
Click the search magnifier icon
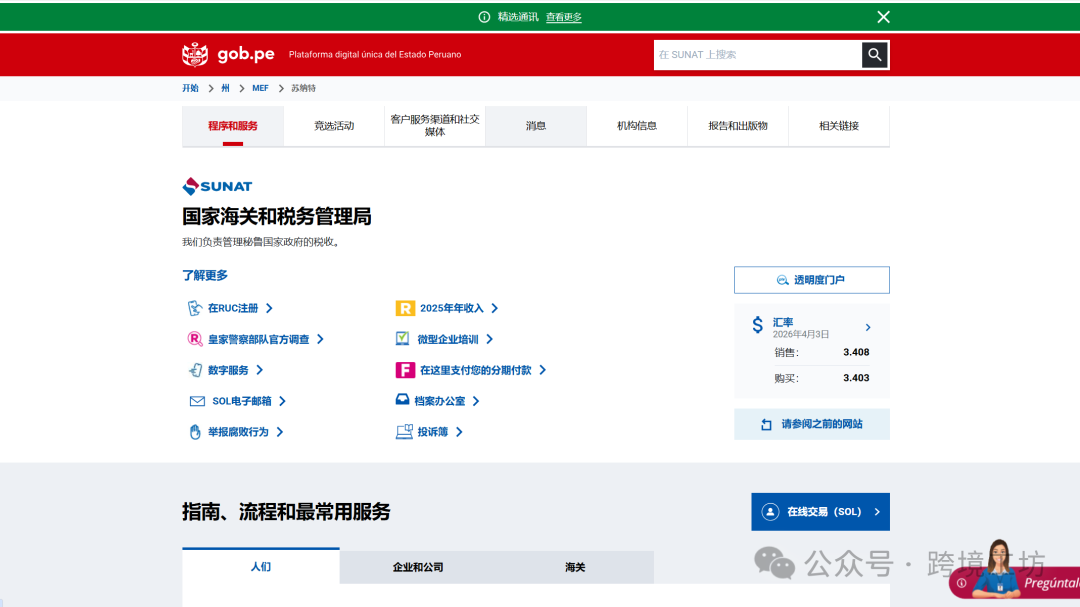pyautogui.click(x=874, y=55)
